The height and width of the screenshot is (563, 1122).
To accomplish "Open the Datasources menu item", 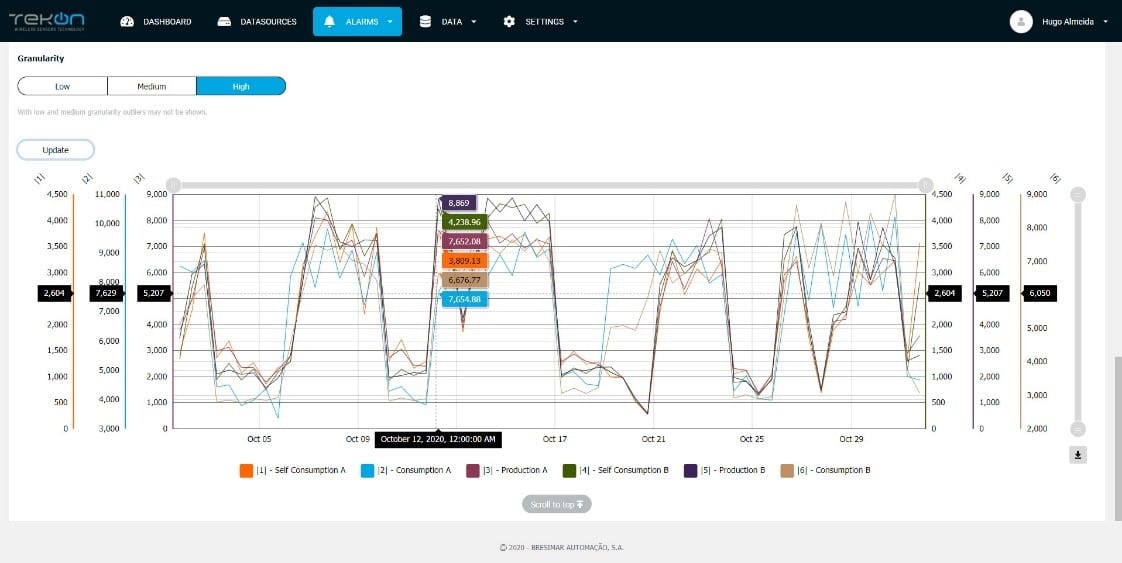I will pos(257,21).
